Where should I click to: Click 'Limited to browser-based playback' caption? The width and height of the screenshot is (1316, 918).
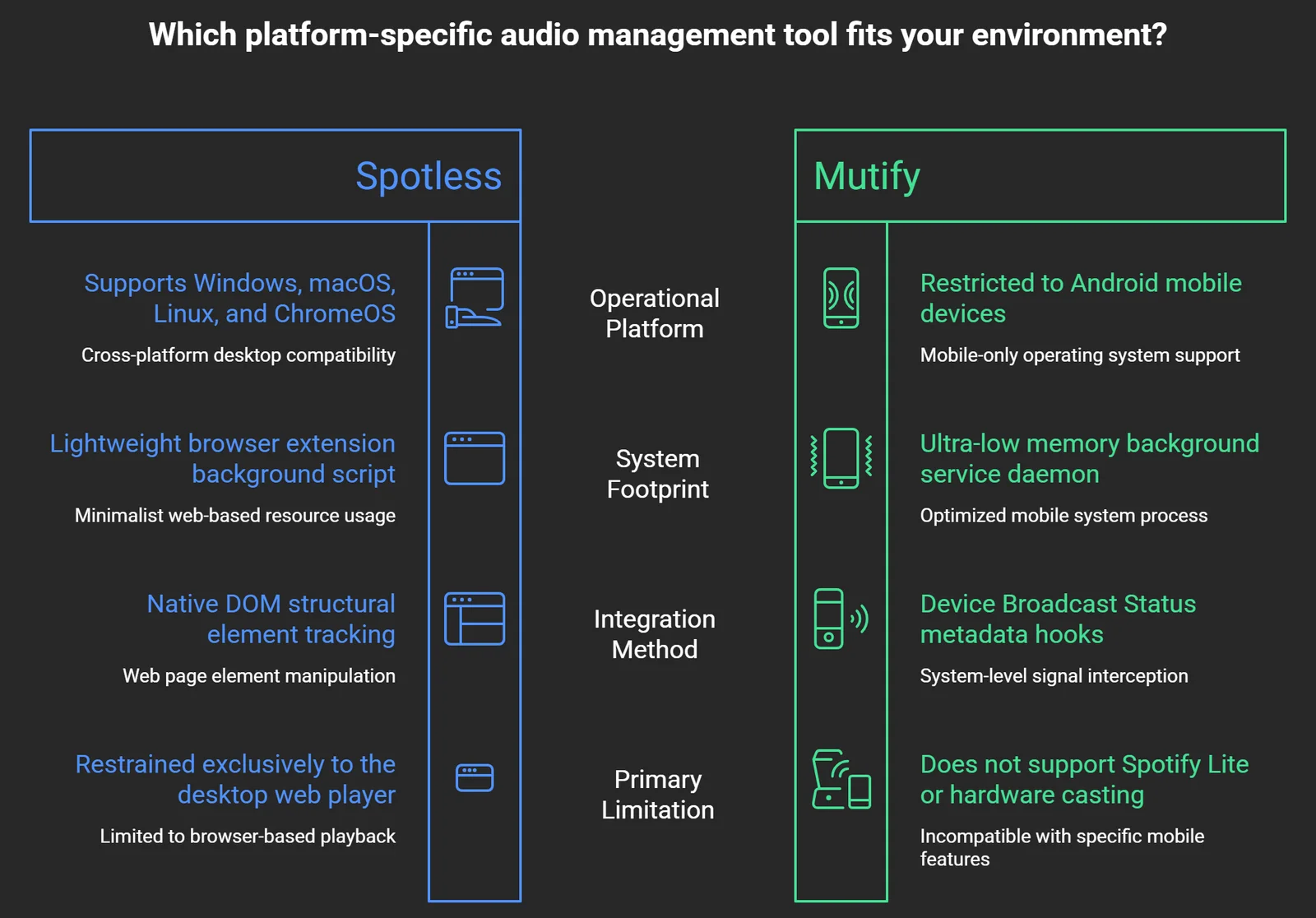click(x=248, y=837)
